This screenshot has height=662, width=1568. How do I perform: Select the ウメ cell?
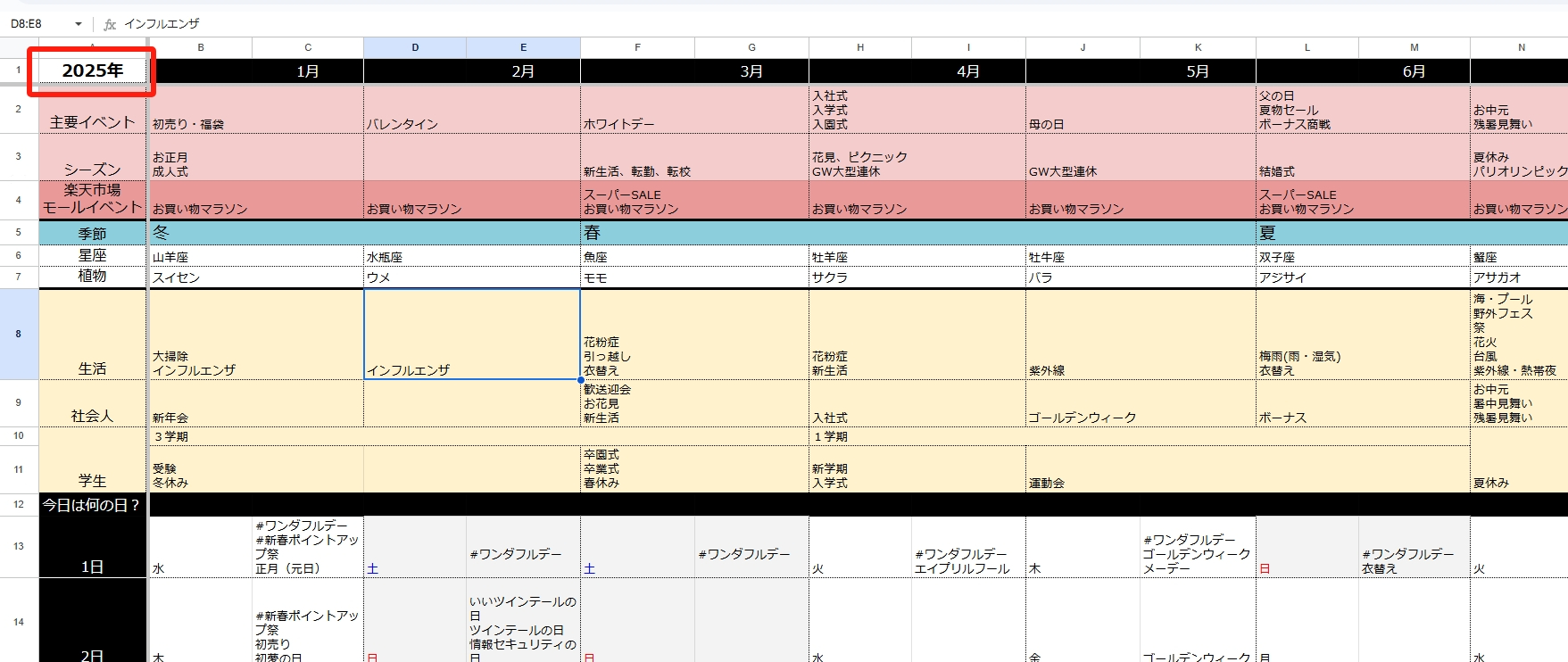tap(472, 277)
